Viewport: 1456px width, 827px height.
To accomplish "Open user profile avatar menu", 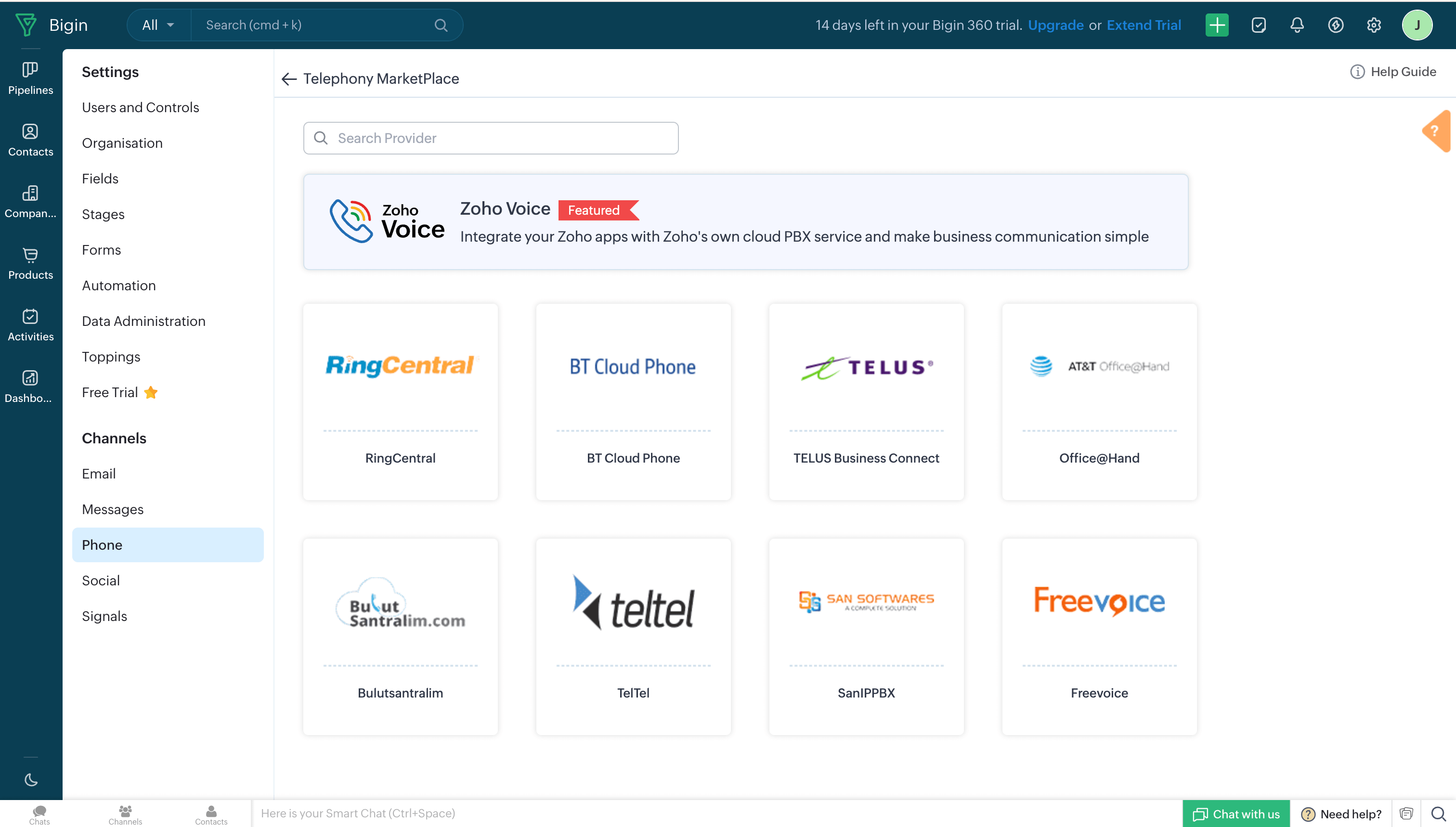I will click(1416, 25).
